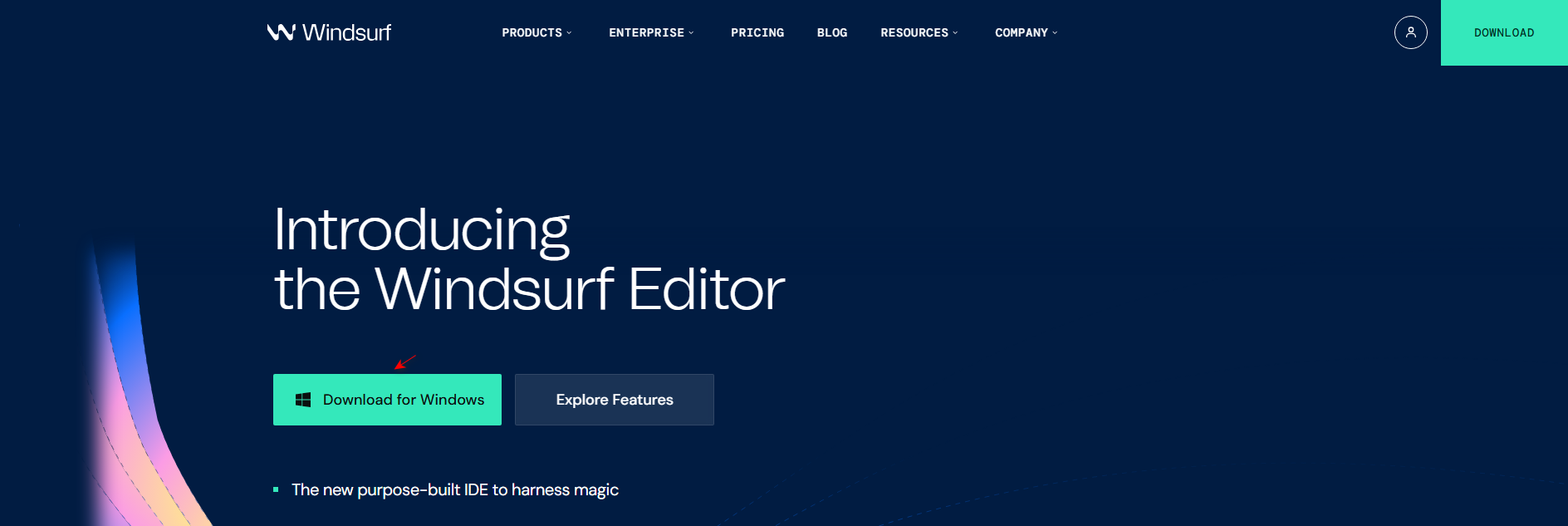The height and width of the screenshot is (526, 1568).
Task: Open the Products navigation menu
Action: [532, 33]
